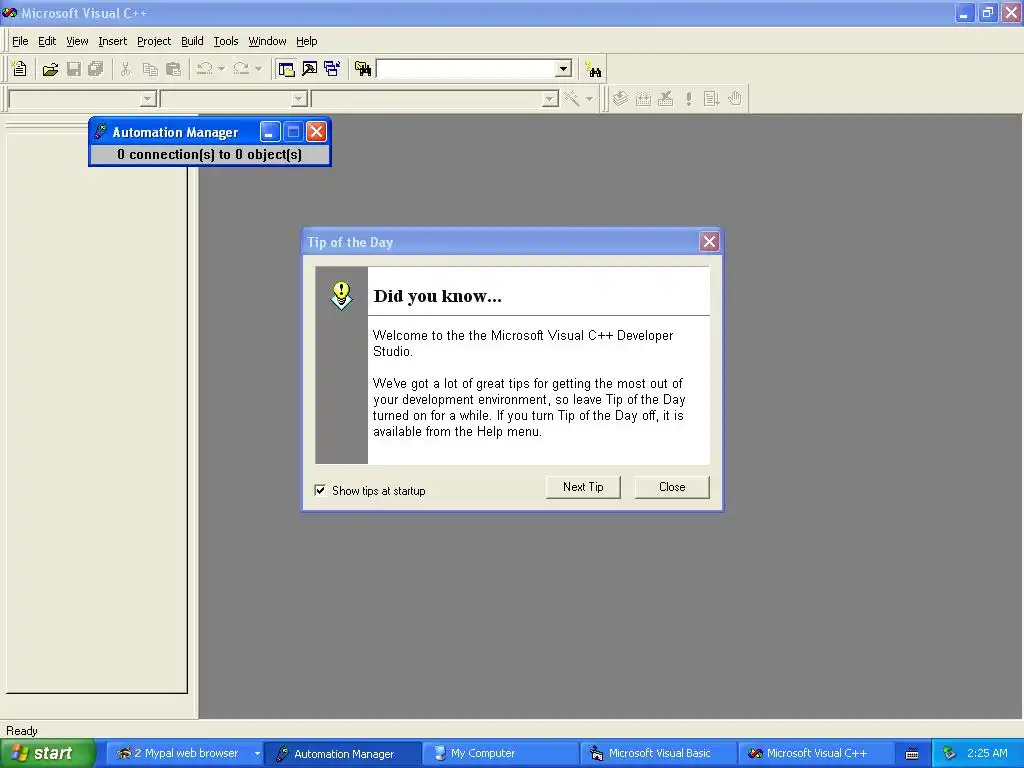The height and width of the screenshot is (768, 1024).
Task: Open the Project menu
Action: (154, 41)
